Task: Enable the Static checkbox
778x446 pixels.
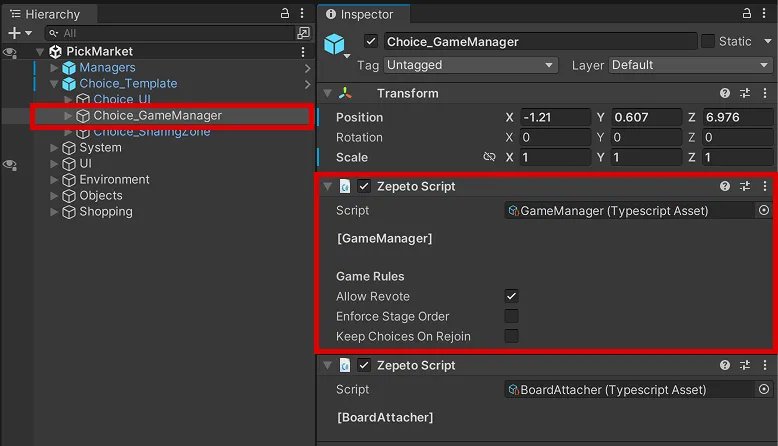Action: pos(708,41)
